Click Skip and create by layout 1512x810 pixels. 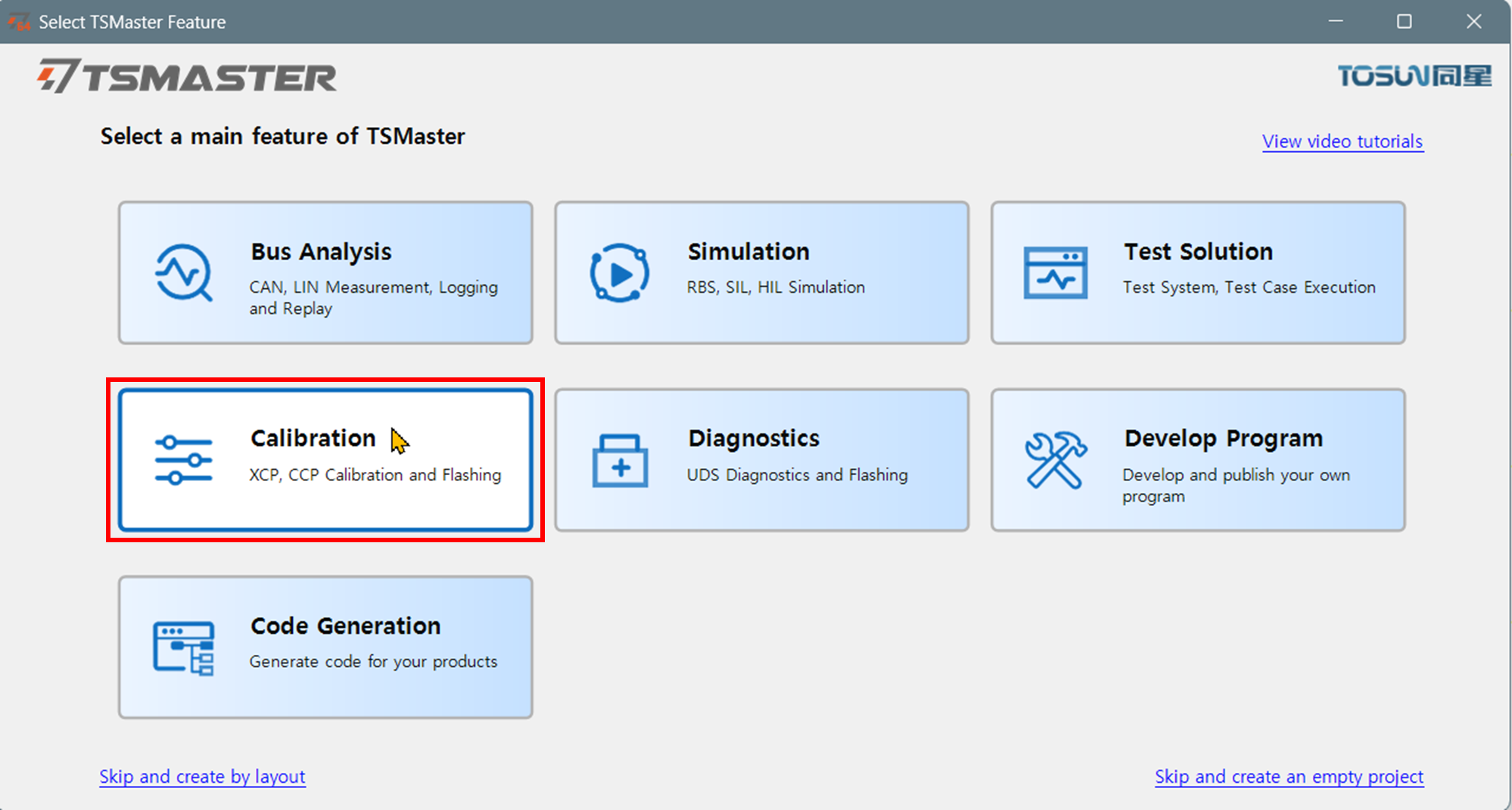(x=202, y=777)
